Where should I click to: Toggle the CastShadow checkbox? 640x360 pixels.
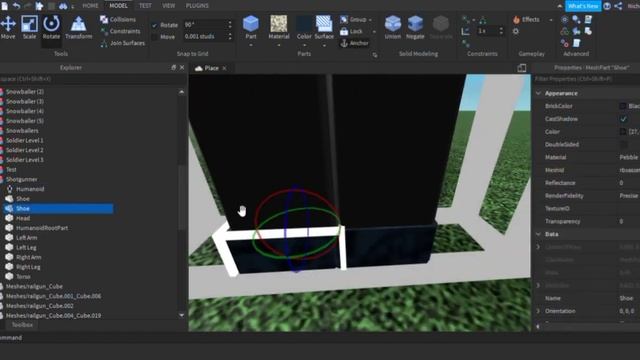[x=623, y=119]
